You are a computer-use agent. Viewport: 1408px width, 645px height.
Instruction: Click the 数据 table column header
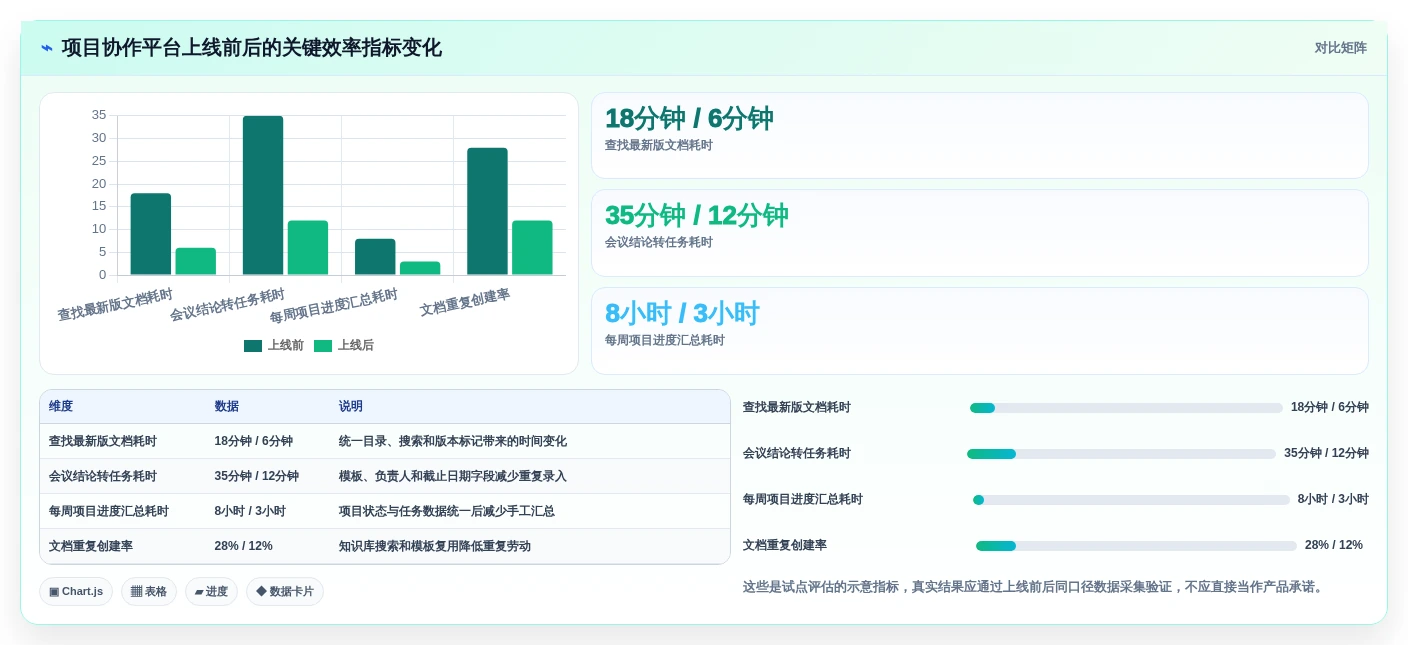pos(226,407)
